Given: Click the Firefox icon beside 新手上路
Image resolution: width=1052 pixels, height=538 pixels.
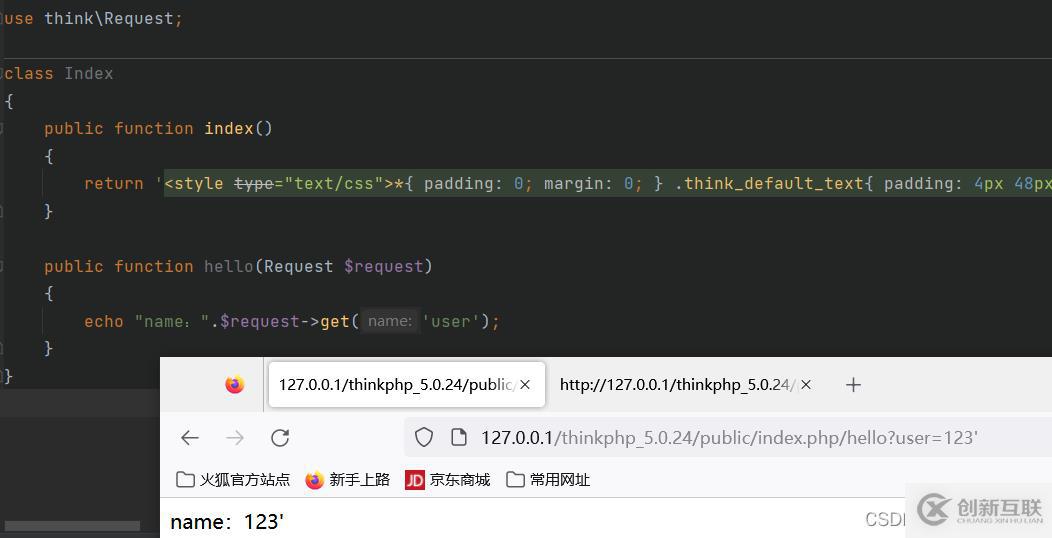Looking at the screenshot, I should [315, 480].
